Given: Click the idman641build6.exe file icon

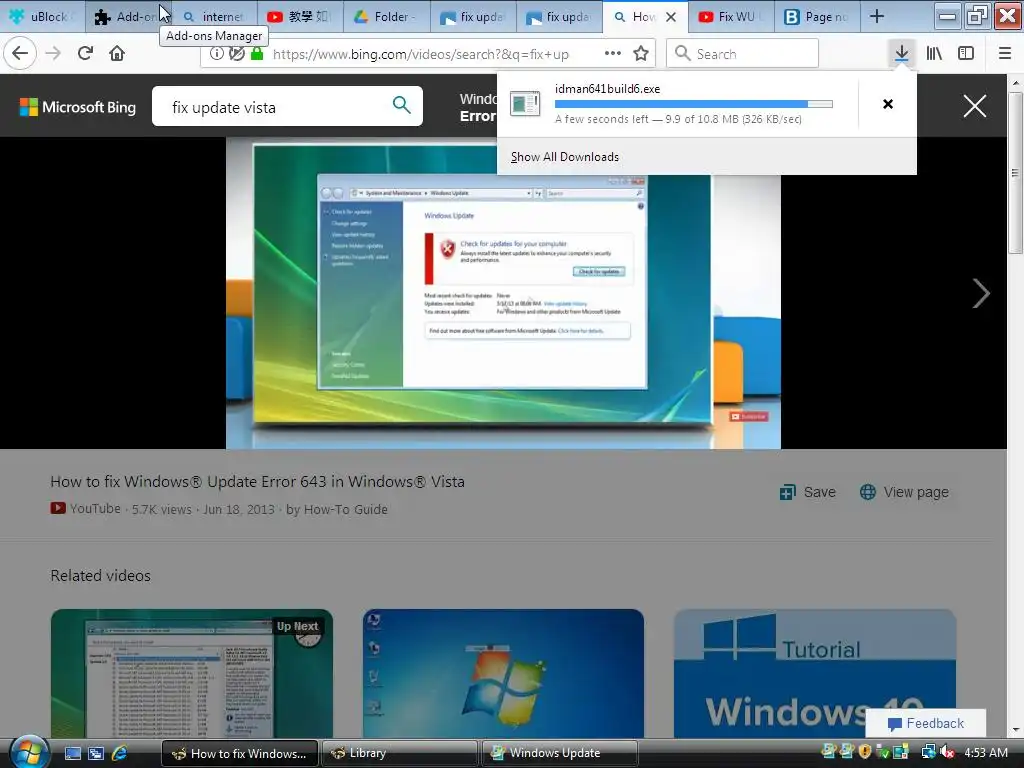Looking at the screenshot, I should 525,104.
